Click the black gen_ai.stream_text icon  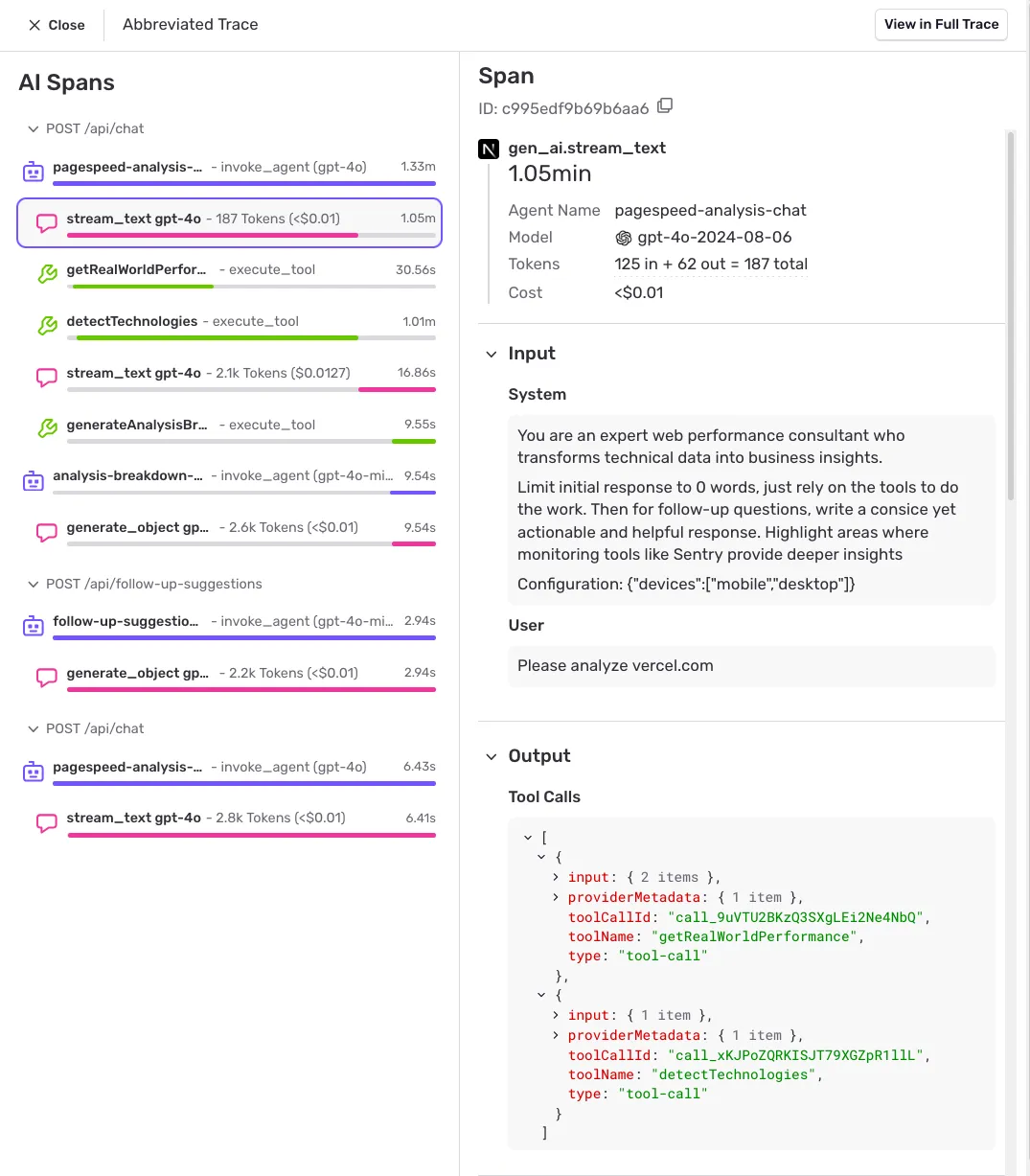point(487,149)
